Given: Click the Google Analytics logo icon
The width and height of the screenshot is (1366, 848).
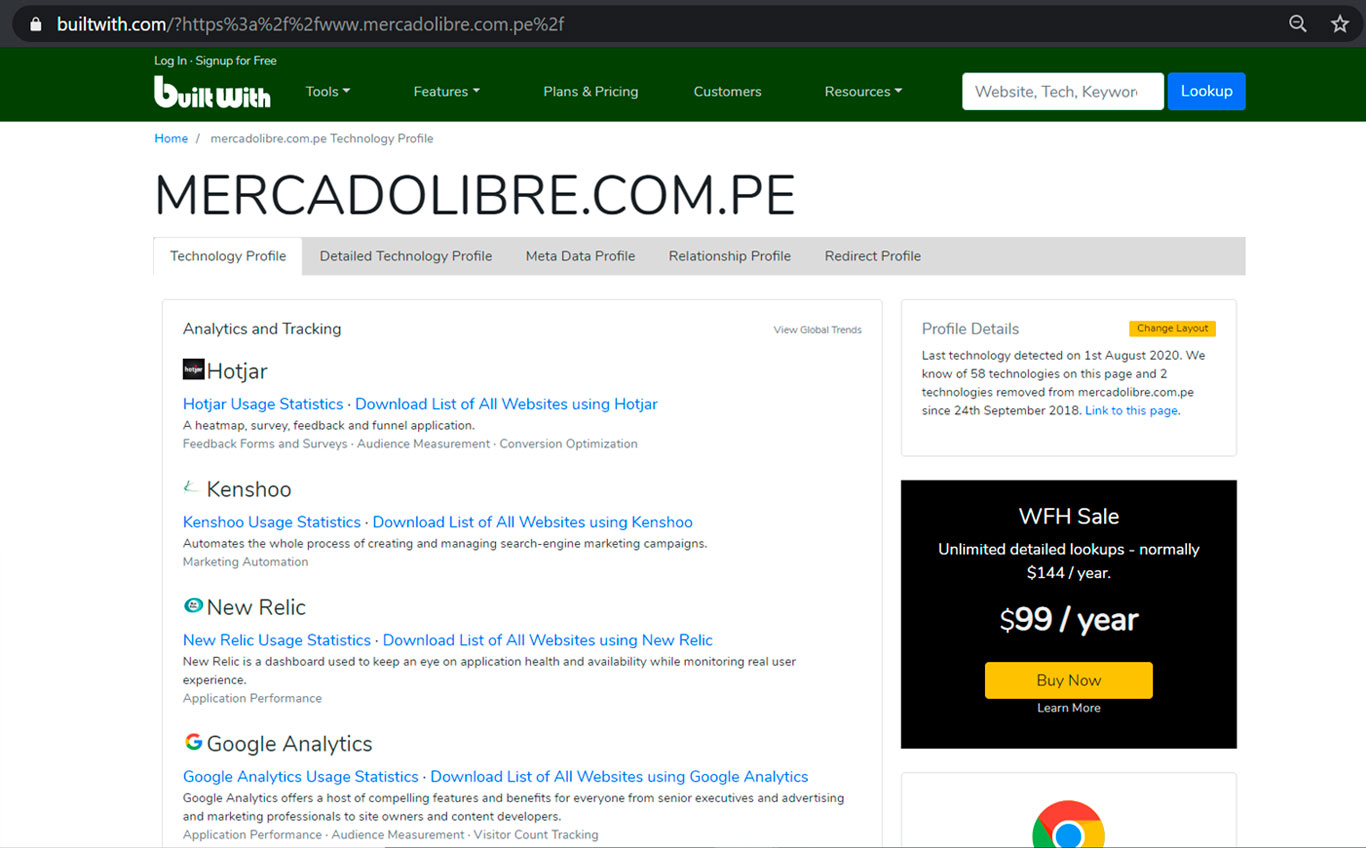Looking at the screenshot, I should (x=193, y=742).
